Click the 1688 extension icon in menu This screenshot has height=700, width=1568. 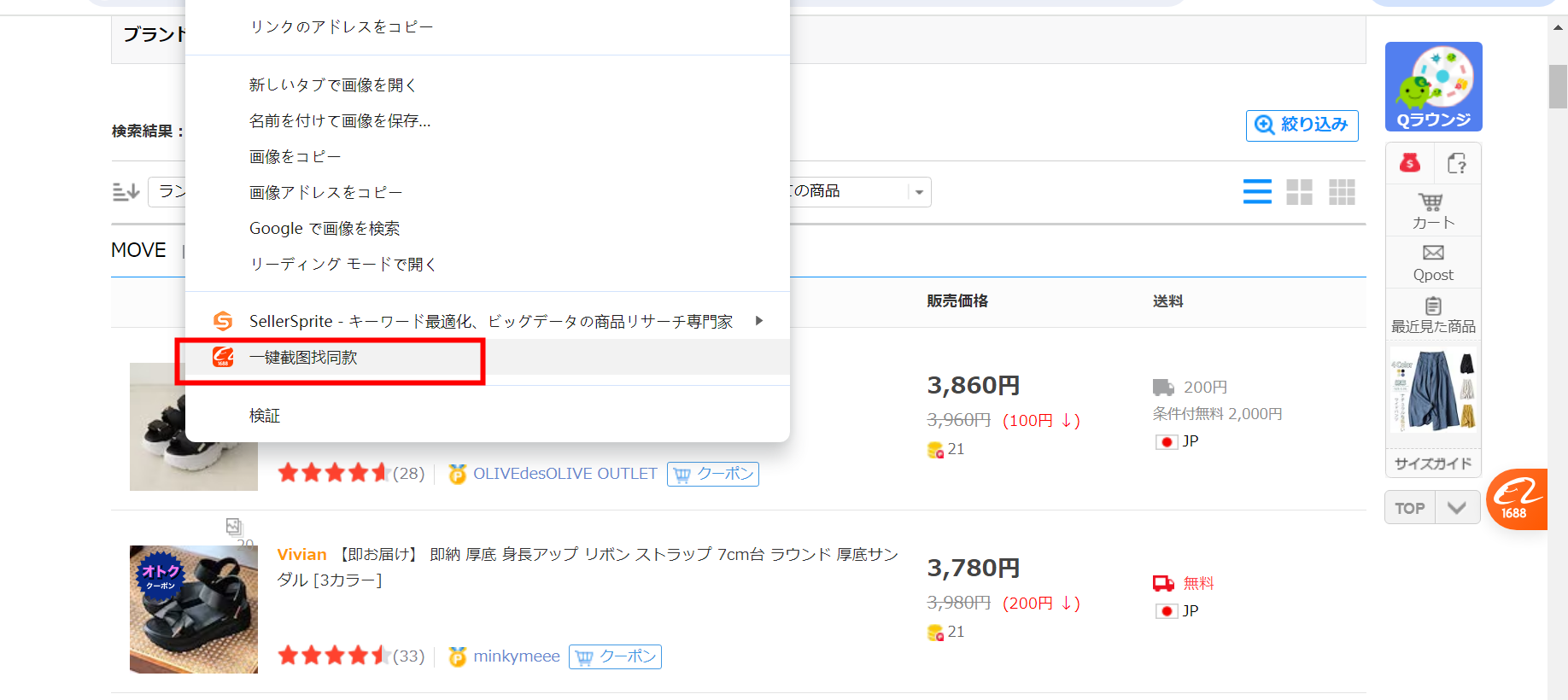[223, 357]
